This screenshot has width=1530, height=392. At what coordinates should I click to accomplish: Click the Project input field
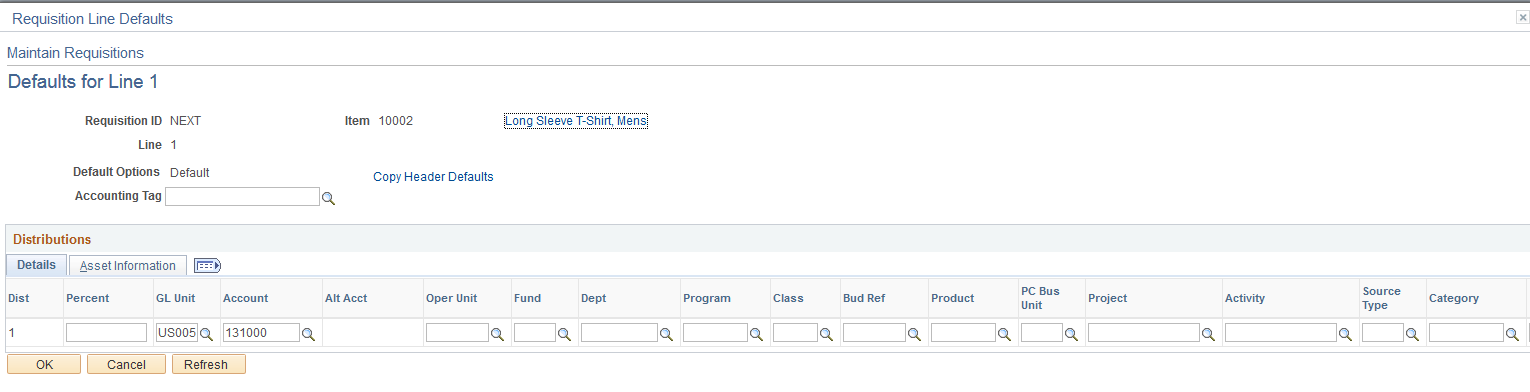1144,333
